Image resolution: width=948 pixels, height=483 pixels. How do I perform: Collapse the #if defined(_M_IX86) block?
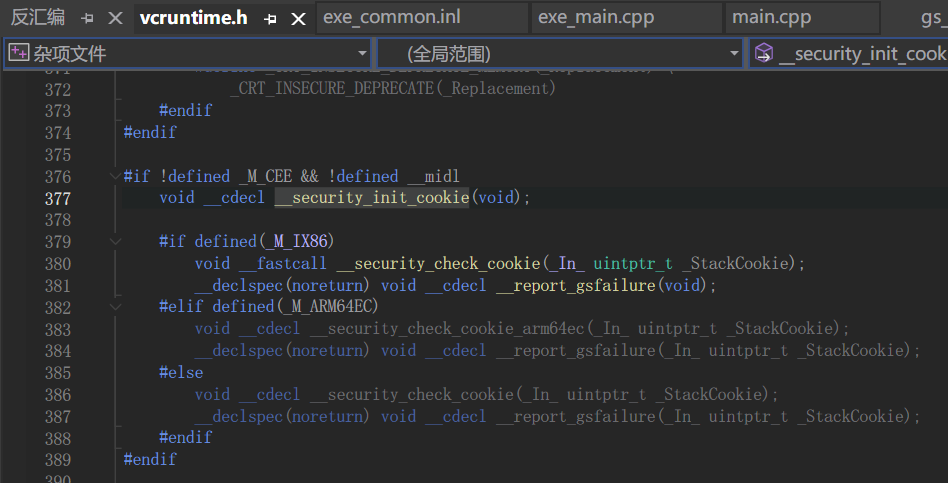pyautogui.click(x=114, y=242)
